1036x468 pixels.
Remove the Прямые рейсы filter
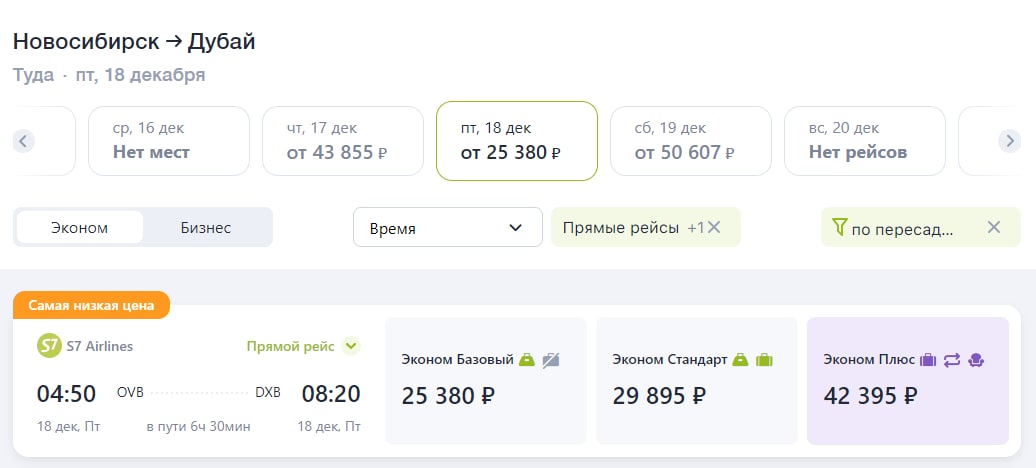tap(714, 227)
